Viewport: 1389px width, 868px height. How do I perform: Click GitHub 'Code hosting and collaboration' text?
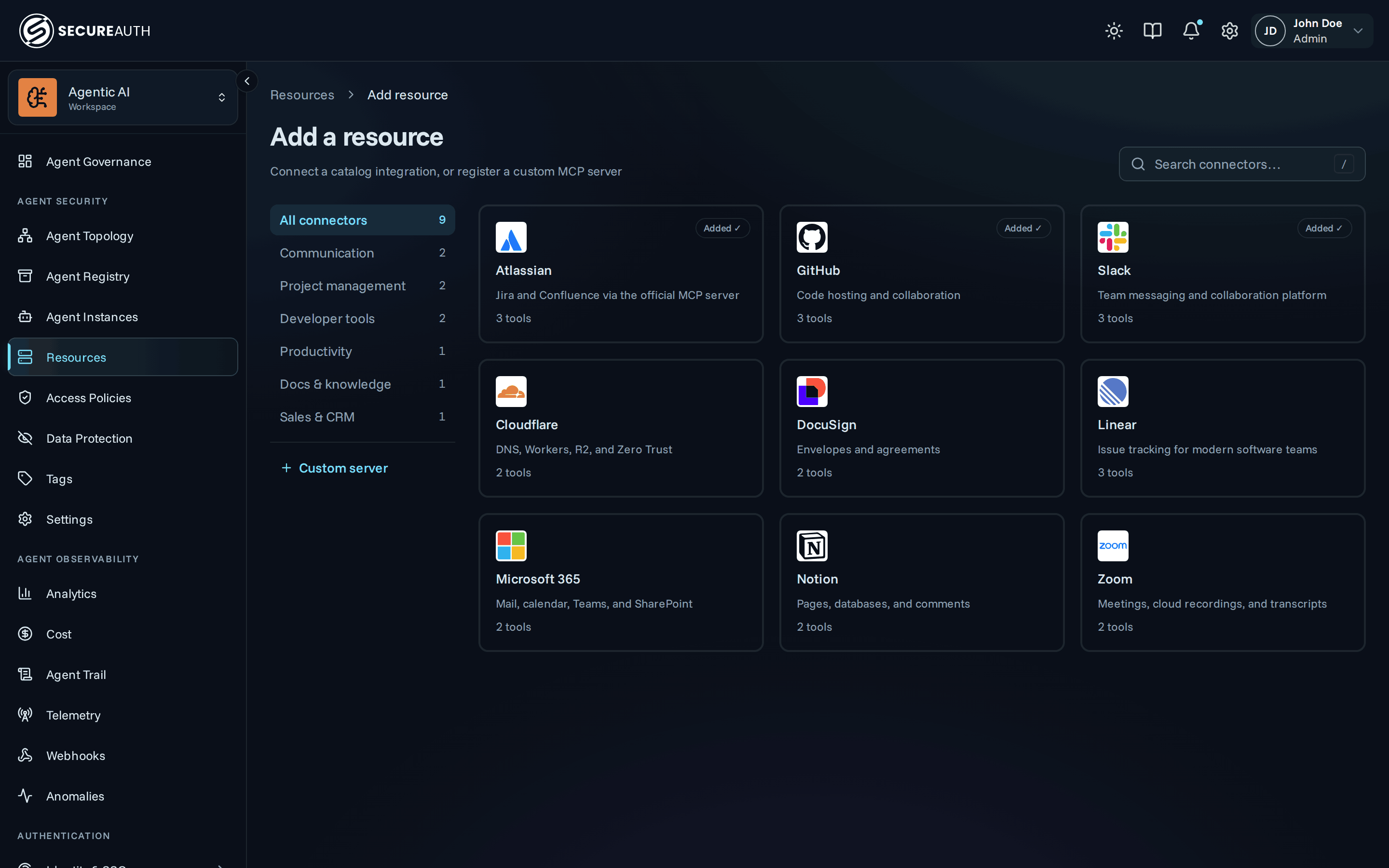(878, 295)
